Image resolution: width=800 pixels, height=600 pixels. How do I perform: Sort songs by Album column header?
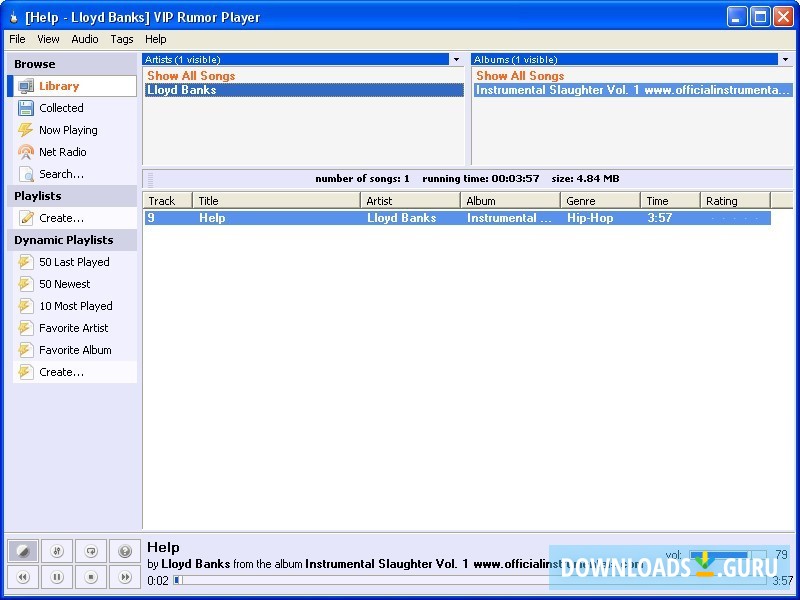point(511,201)
